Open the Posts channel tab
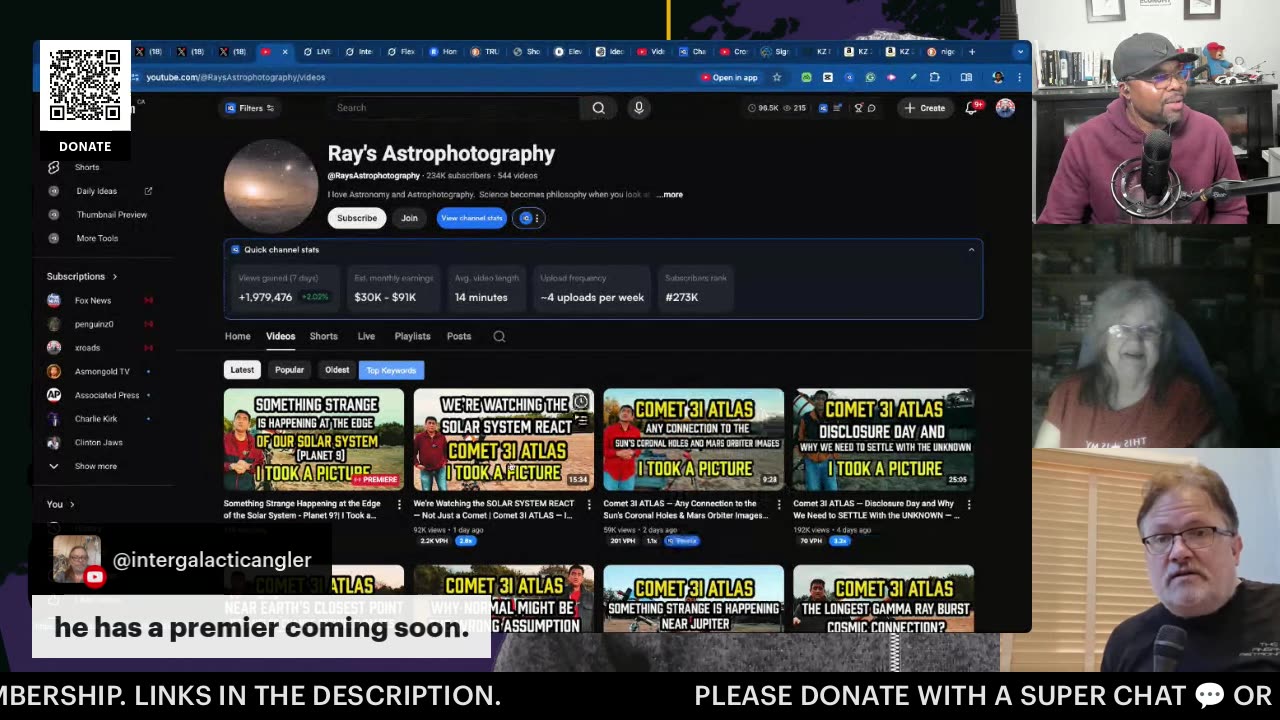The width and height of the screenshot is (1280, 720). tap(459, 337)
